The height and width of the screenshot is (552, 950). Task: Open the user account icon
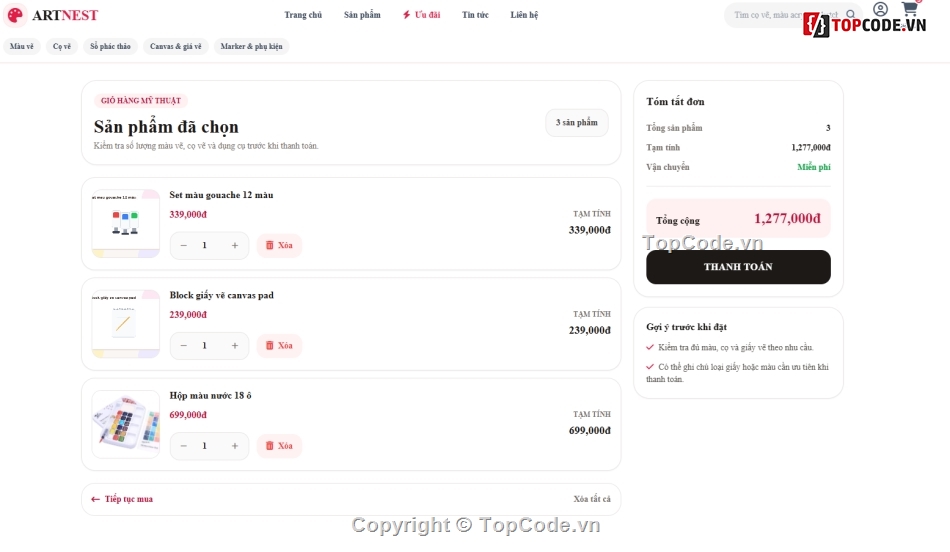(880, 9)
